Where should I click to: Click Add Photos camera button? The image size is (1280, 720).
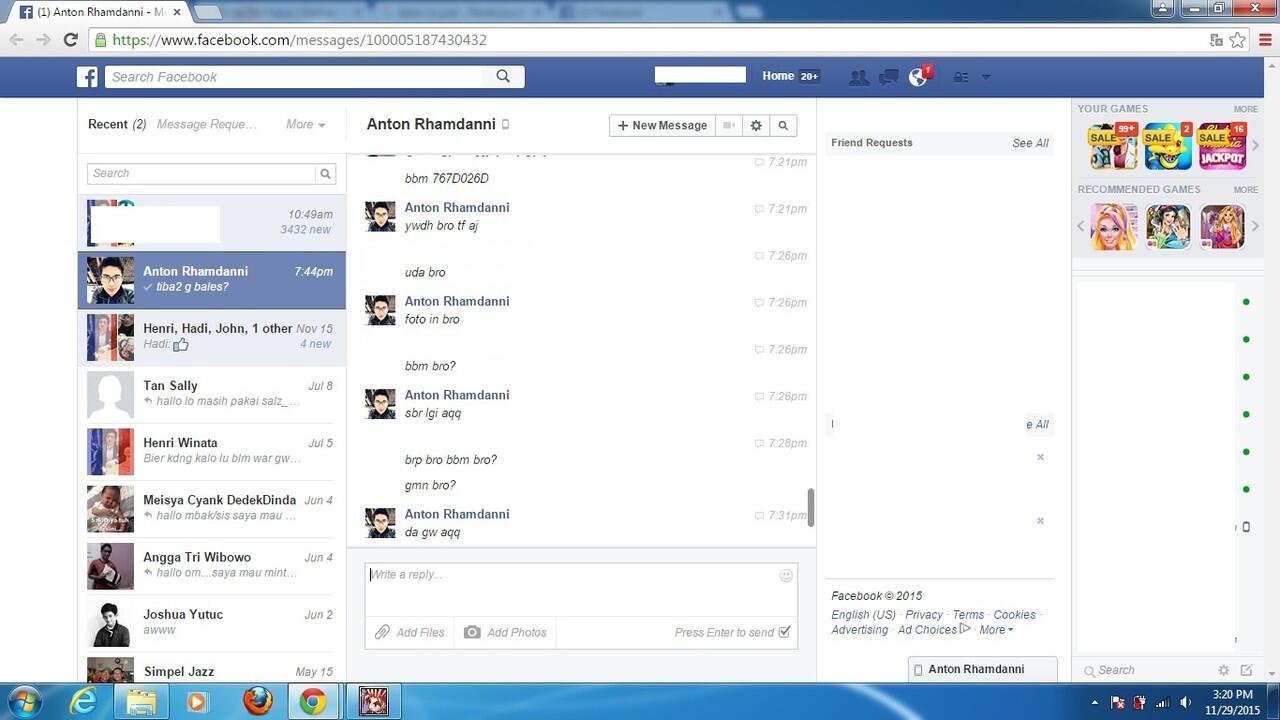(505, 632)
